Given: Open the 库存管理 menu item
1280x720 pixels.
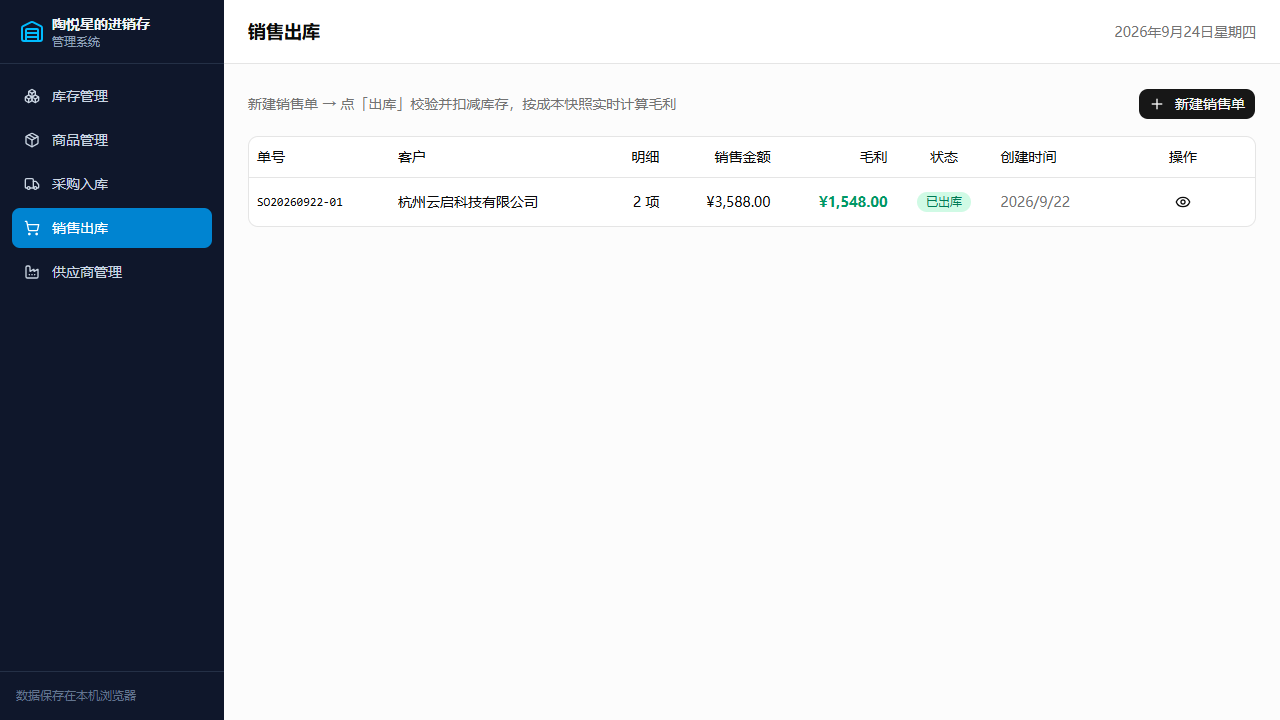Looking at the screenshot, I should coord(112,96).
